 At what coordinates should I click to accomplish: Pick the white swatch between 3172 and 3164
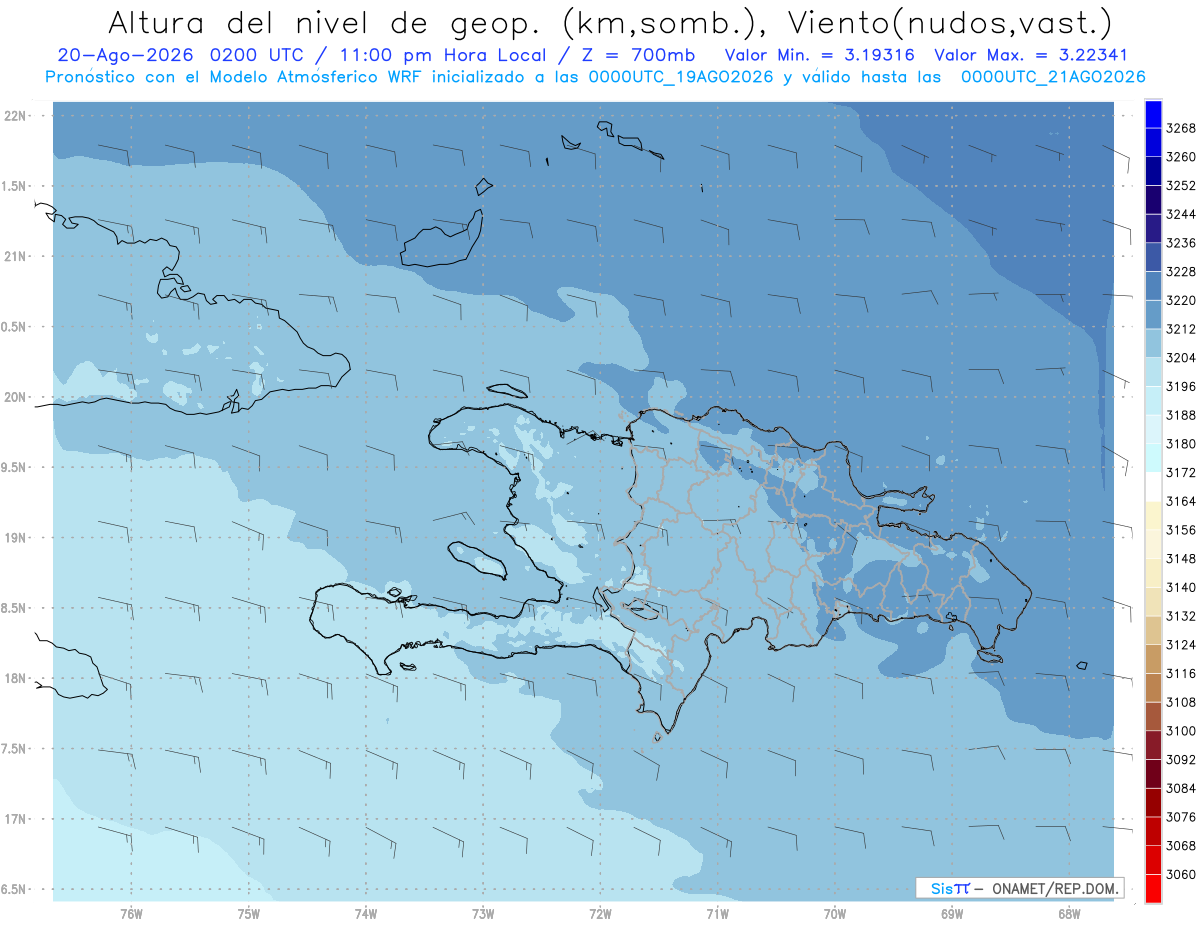point(1152,487)
